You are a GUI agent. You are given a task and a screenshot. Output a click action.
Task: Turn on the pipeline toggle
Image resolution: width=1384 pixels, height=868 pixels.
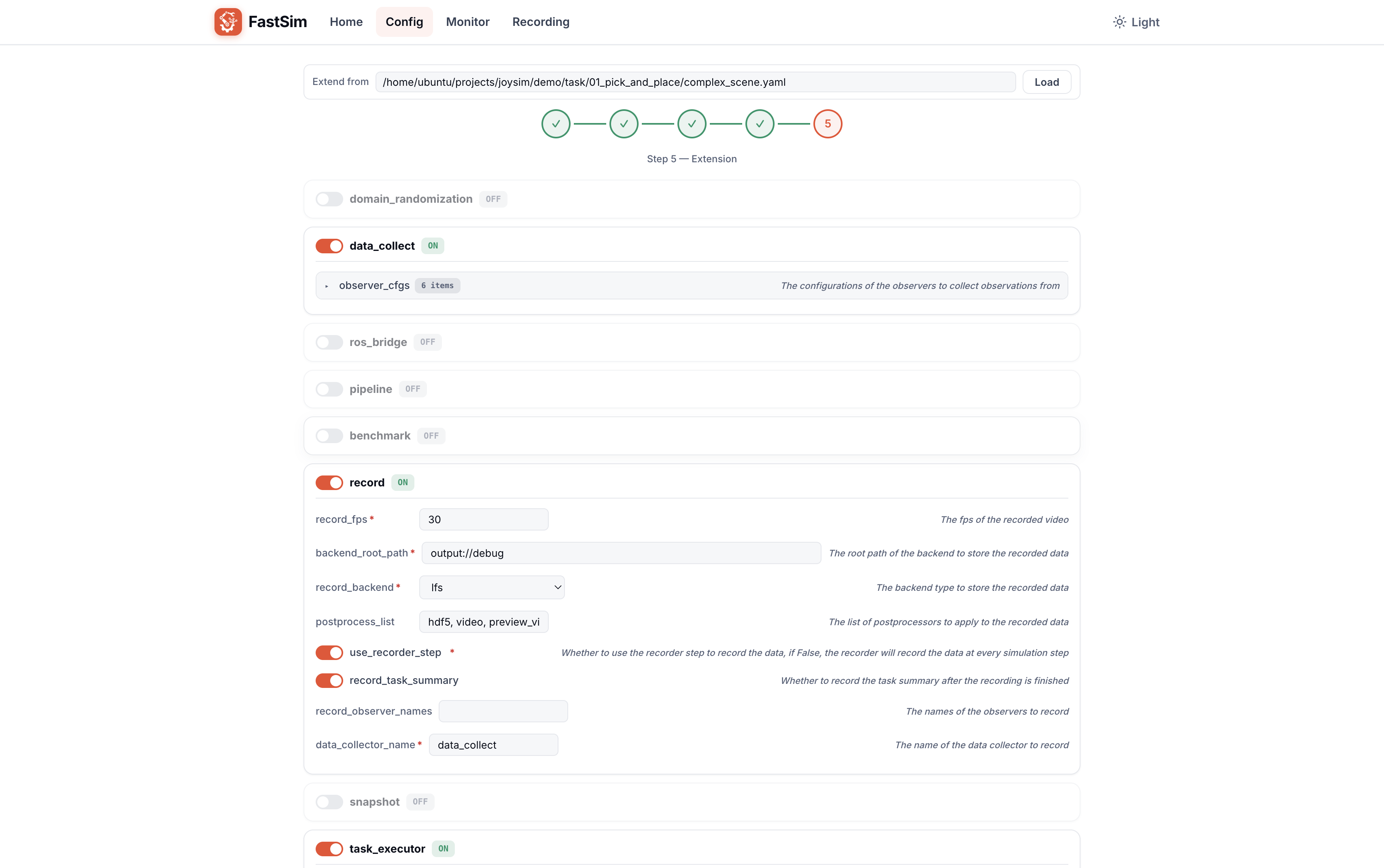point(329,388)
